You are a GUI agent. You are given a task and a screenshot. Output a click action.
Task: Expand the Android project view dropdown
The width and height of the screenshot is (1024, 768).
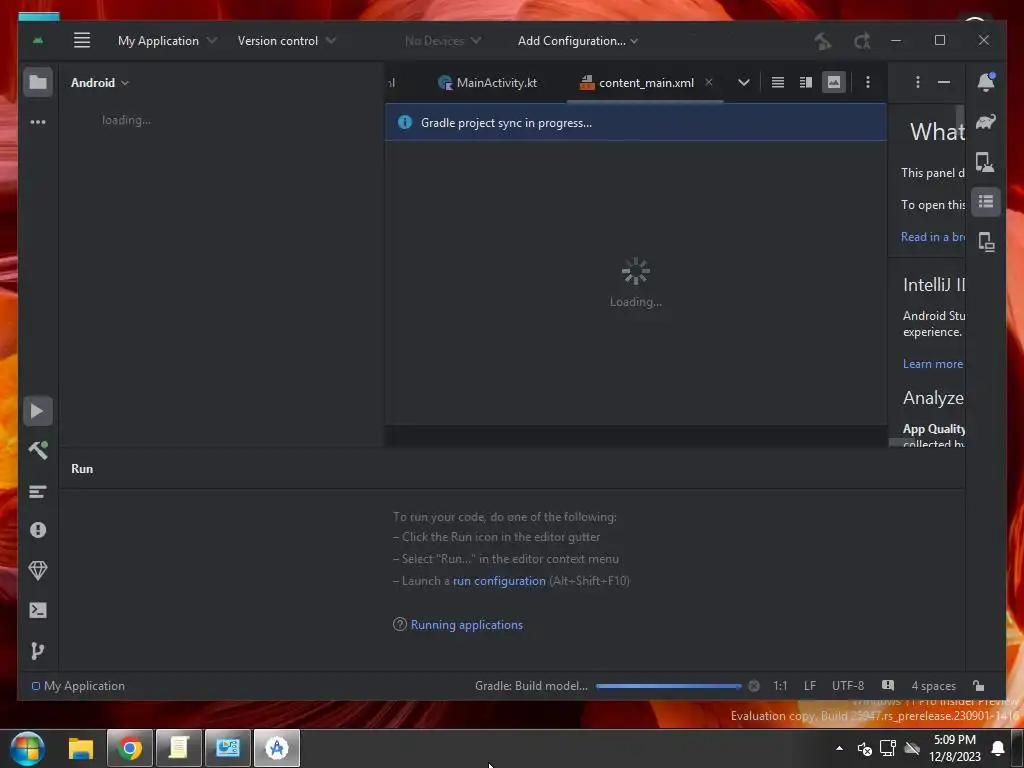click(x=100, y=83)
